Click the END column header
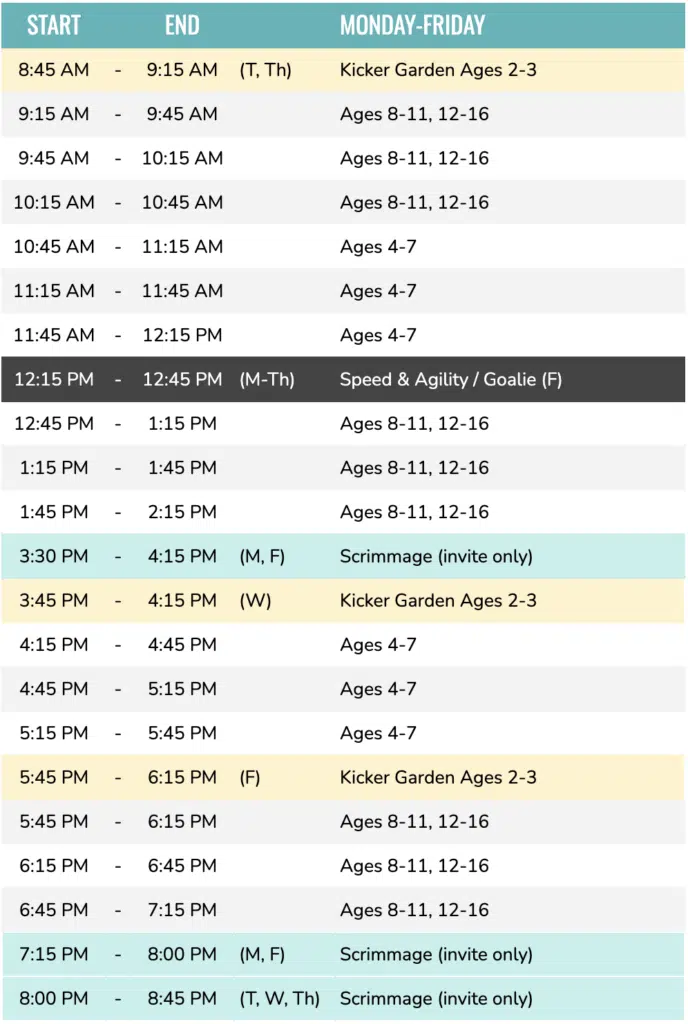 pos(182,25)
